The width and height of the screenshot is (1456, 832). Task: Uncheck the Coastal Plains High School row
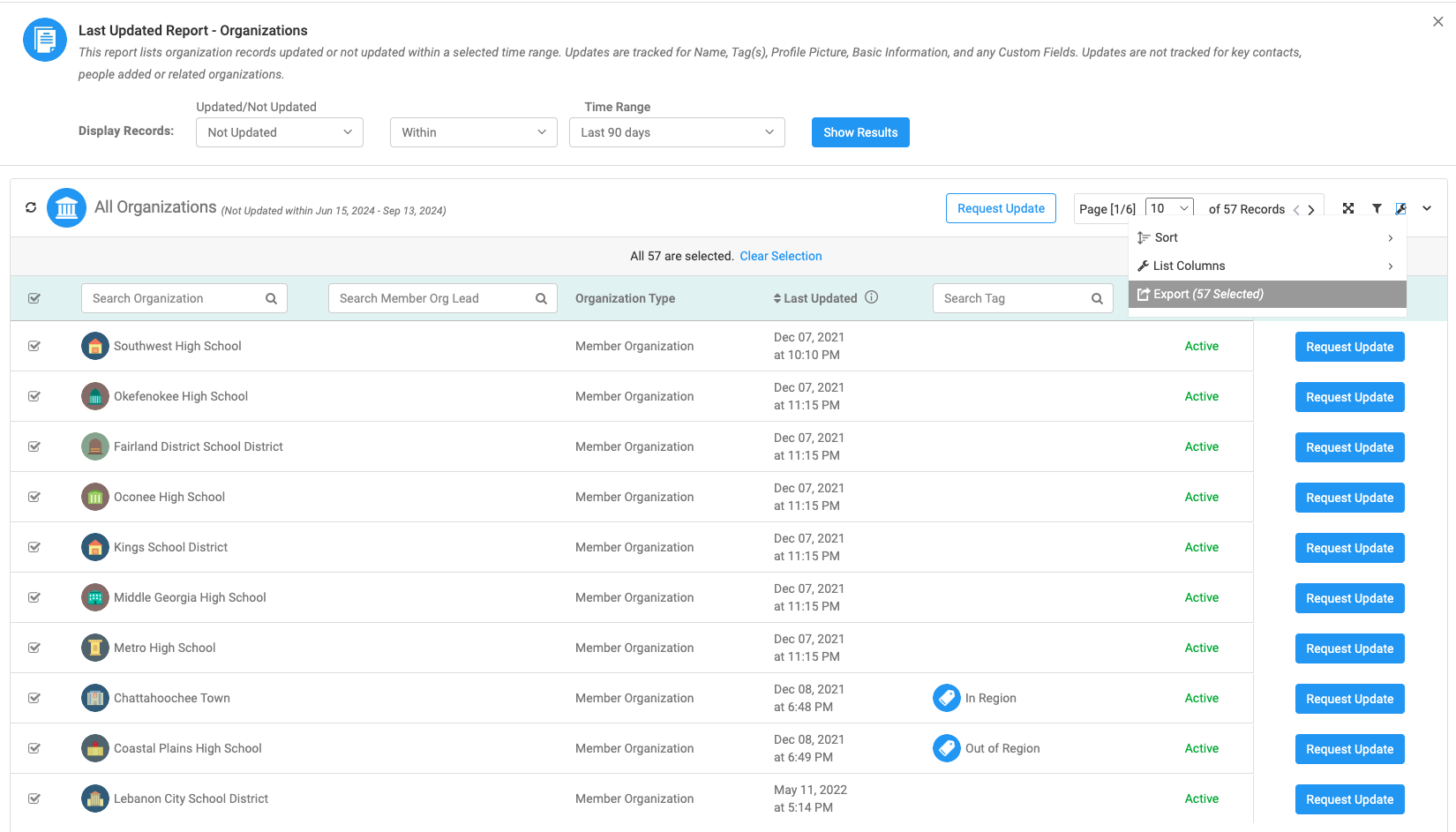tap(34, 748)
